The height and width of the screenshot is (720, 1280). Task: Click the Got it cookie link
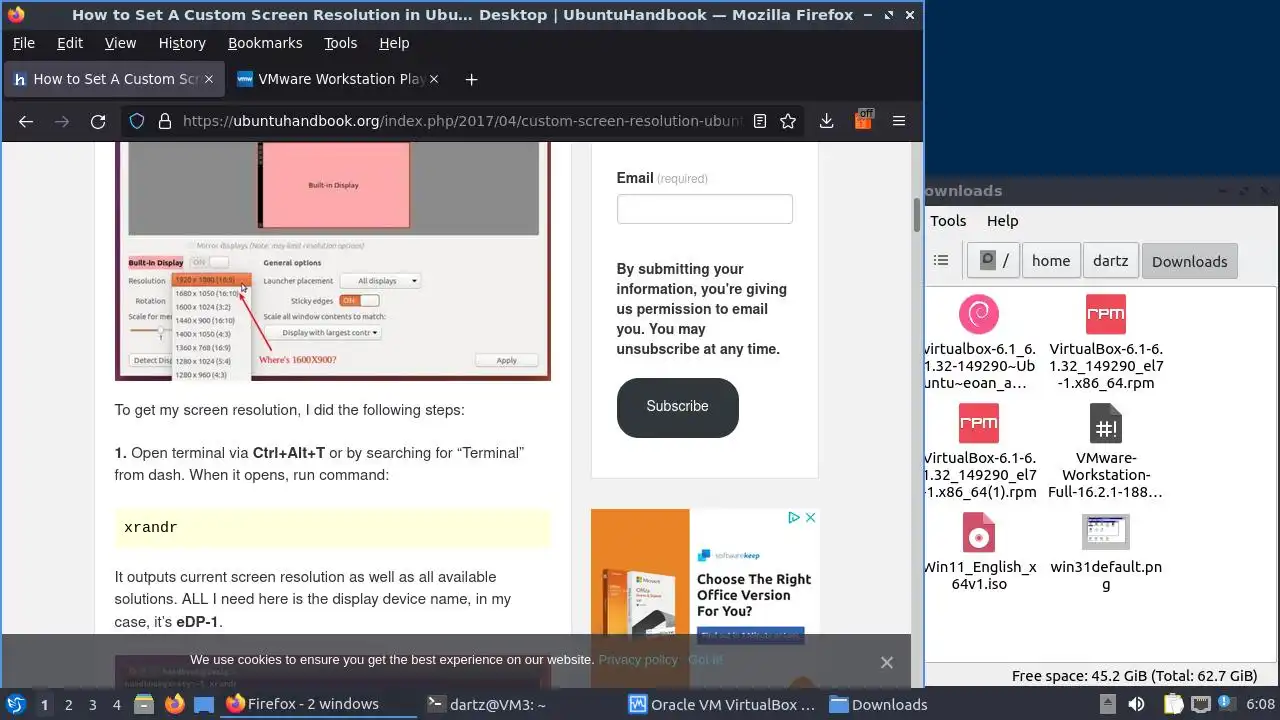(705, 659)
